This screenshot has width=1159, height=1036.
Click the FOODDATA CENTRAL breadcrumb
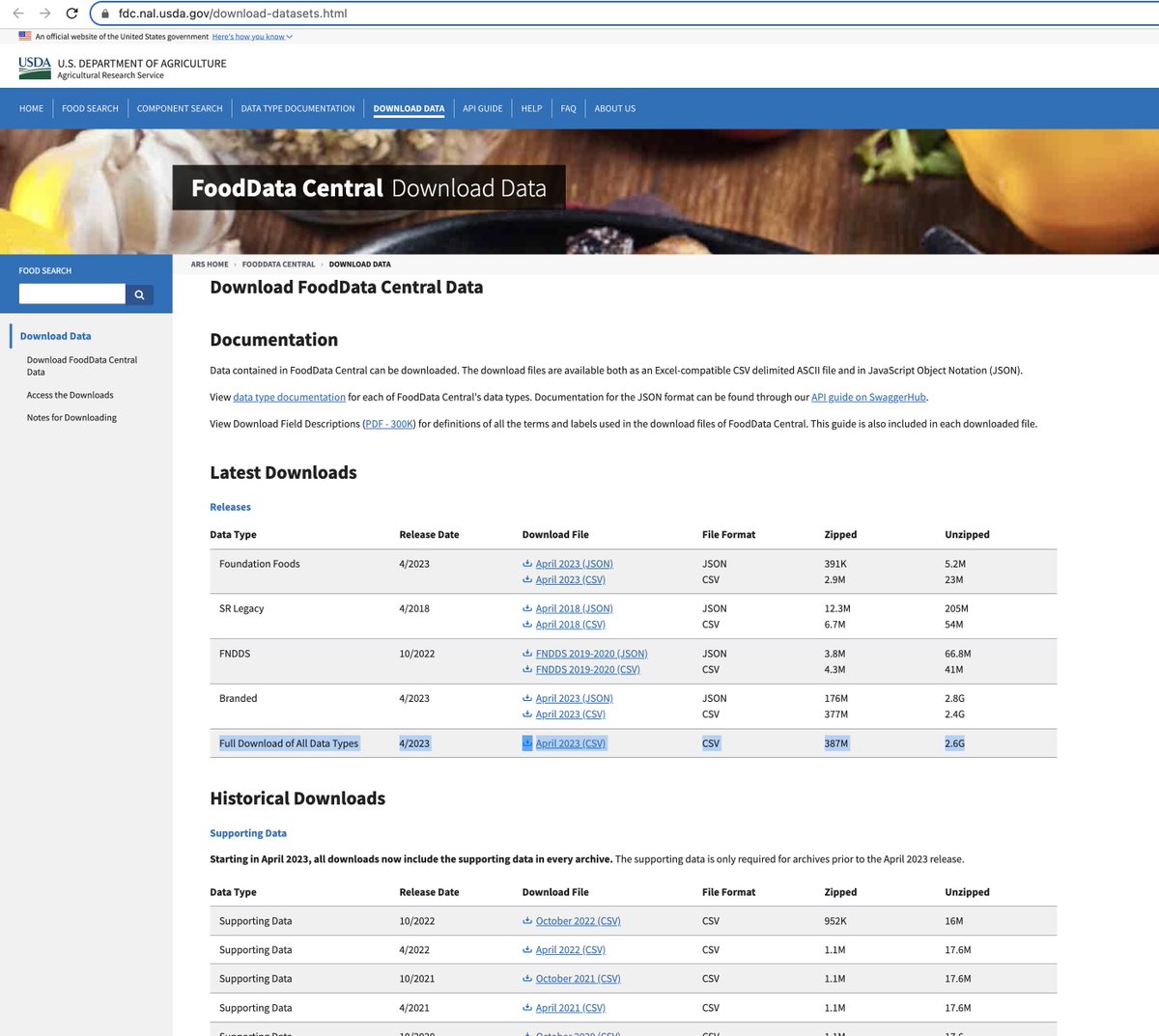(278, 265)
